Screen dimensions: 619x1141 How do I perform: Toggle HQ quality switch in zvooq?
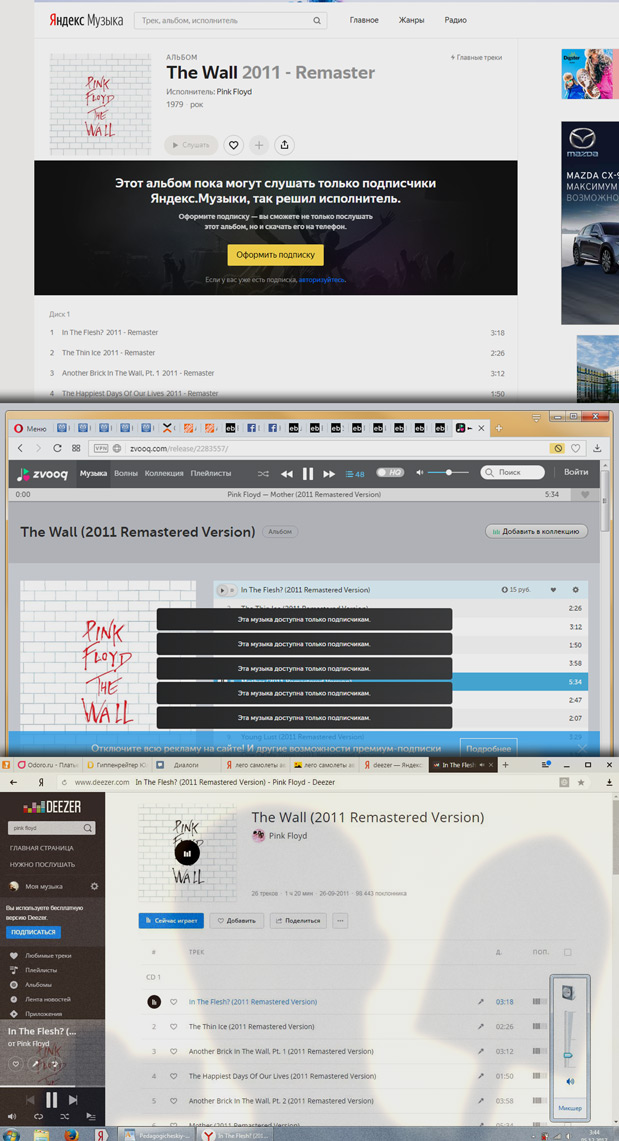pos(390,473)
